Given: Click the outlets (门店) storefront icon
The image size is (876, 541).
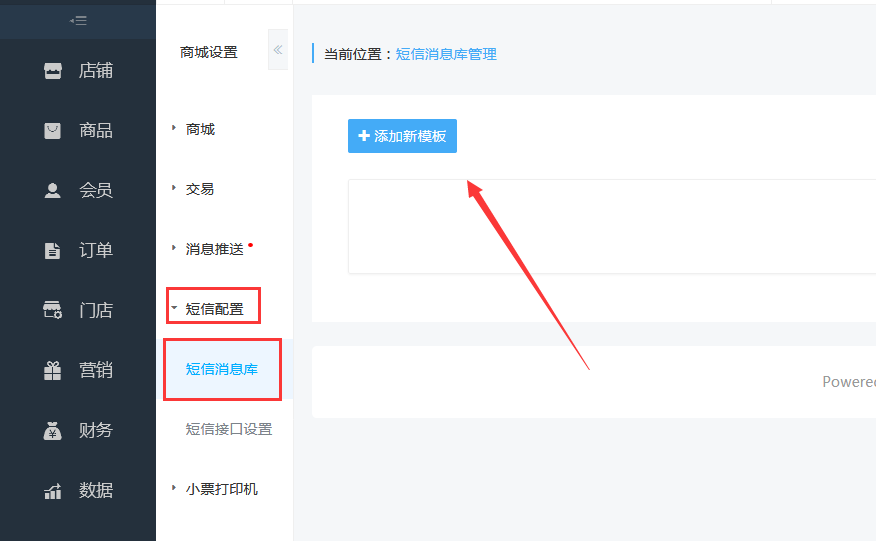Looking at the screenshot, I should point(53,311).
